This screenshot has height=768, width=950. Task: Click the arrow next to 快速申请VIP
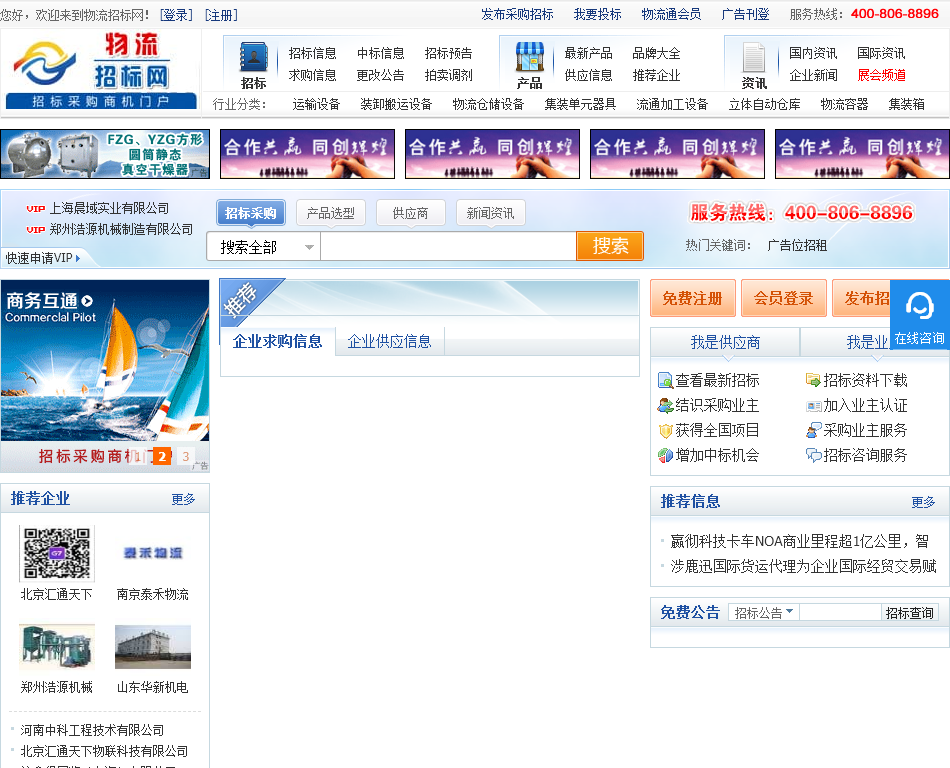tap(78, 259)
